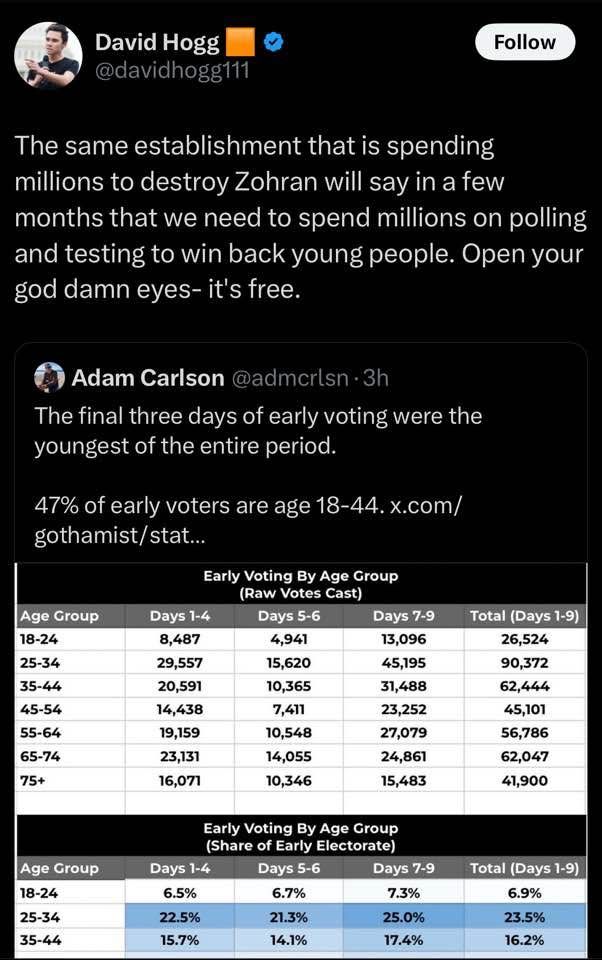Click the 25.0% highlighted cell

[404, 917]
